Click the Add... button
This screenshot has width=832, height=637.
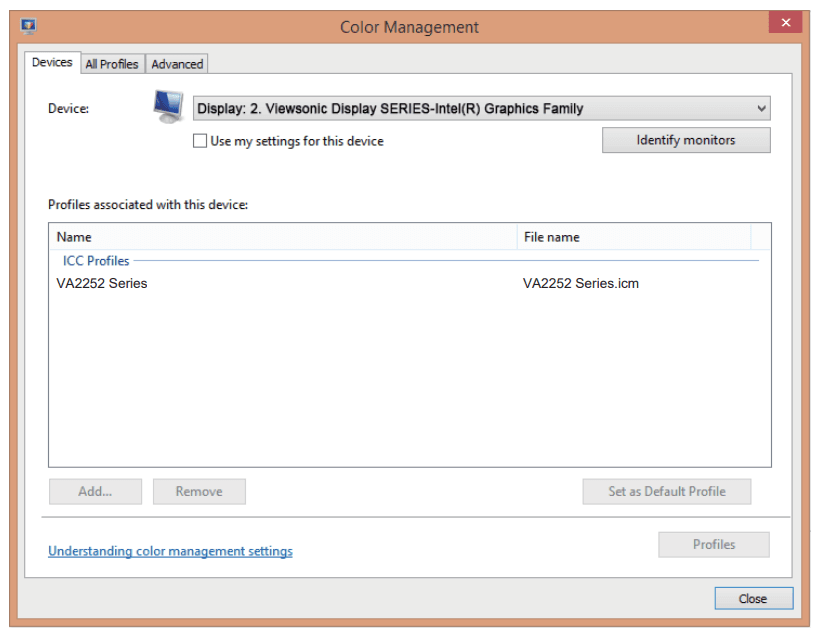(95, 491)
